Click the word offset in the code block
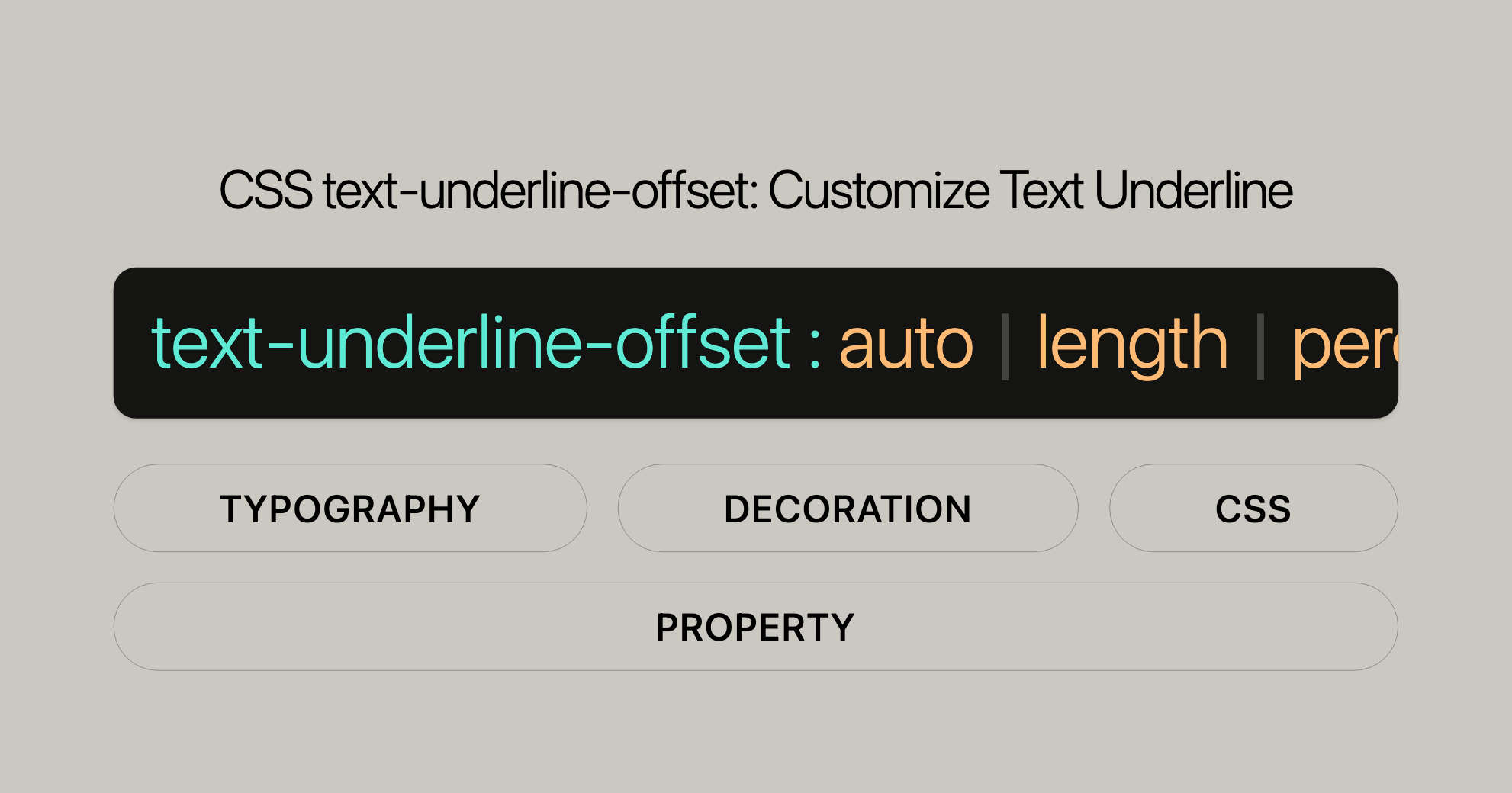Screen dimensions: 1512x793 click(x=703, y=344)
